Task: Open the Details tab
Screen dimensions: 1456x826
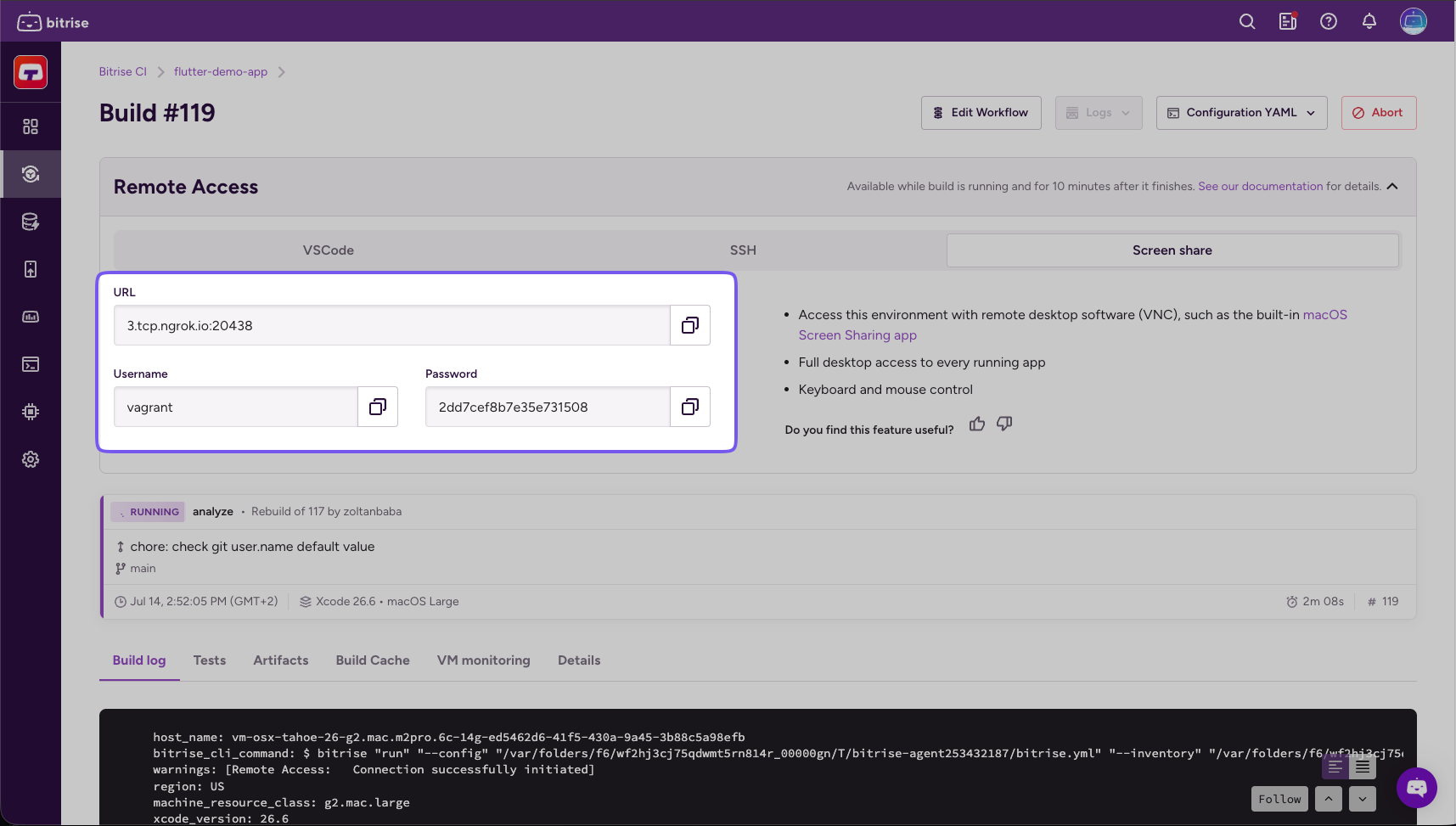Action: [x=579, y=660]
